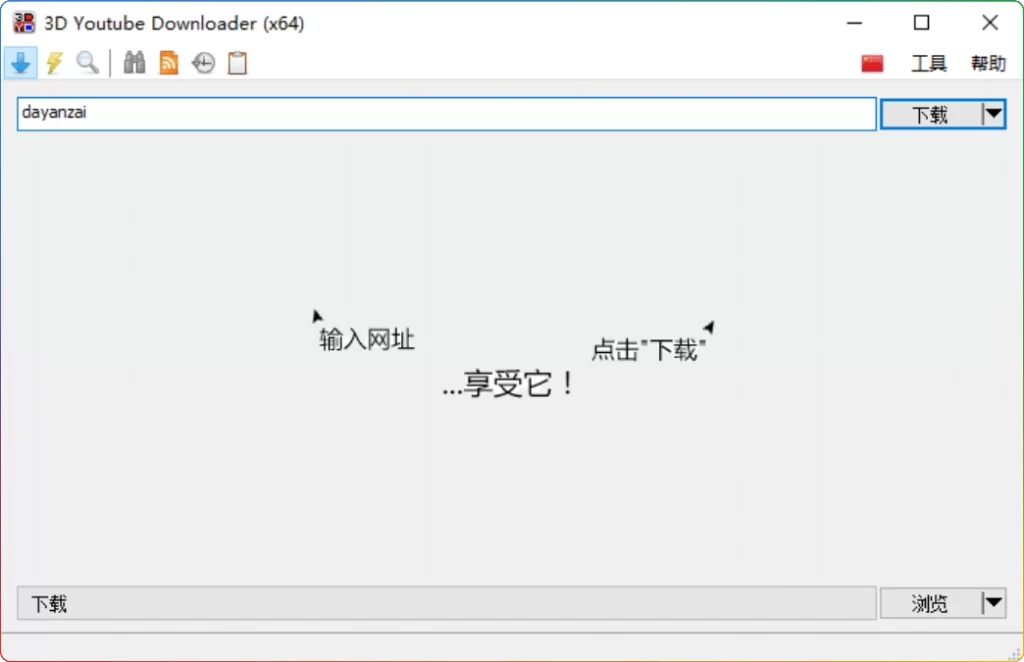Image resolution: width=1024 pixels, height=662 pixels.
Task: Minimize the downloader window
Action: (853, 22)
